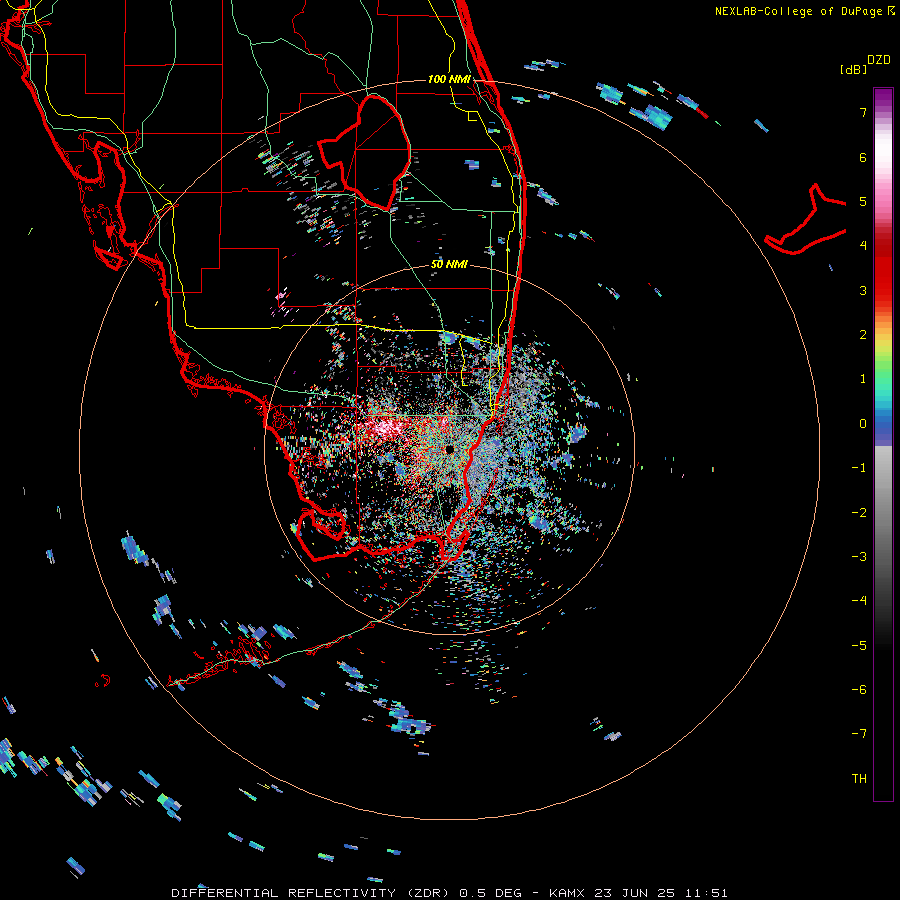Viewport: 900px width, 900px height.
Task: Click the 3 value on the color scale
Action: coord(863,290)
